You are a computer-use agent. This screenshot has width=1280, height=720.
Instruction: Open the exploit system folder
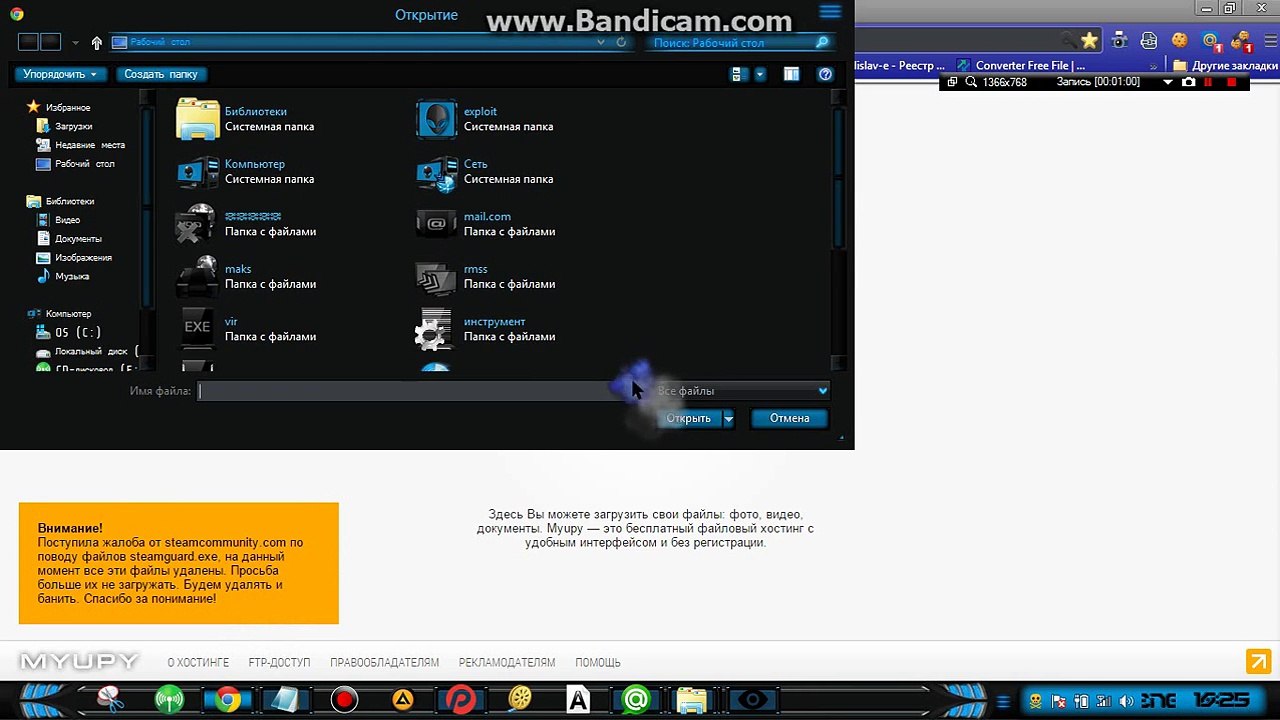coord(485,119)
